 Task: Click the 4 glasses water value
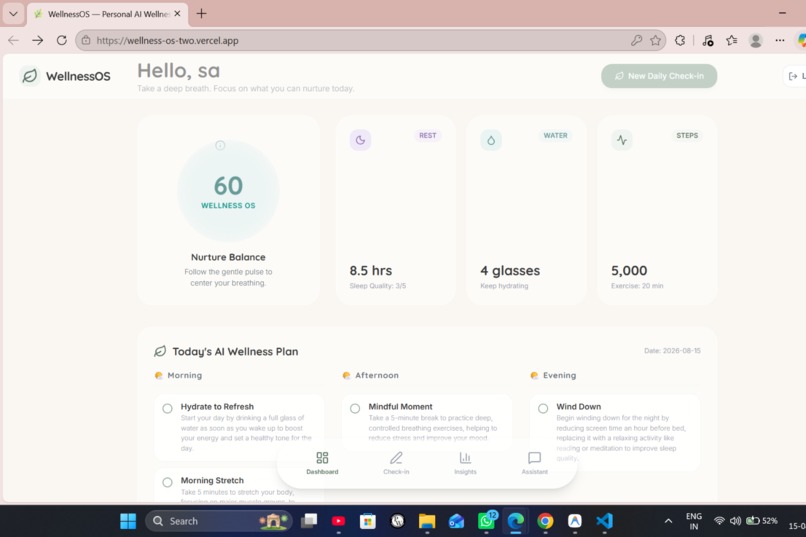click(510, 271)
